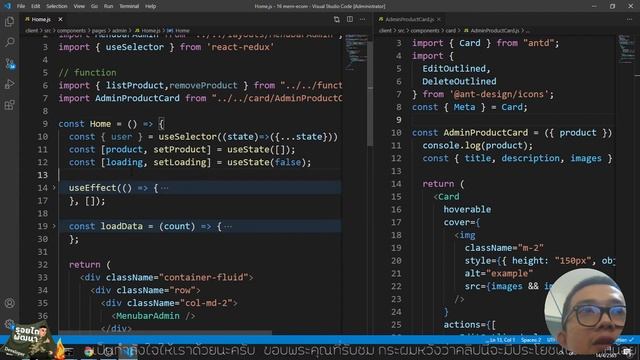
Task: Place cursor on empty line 13 in Home.js
Action: 200,175
